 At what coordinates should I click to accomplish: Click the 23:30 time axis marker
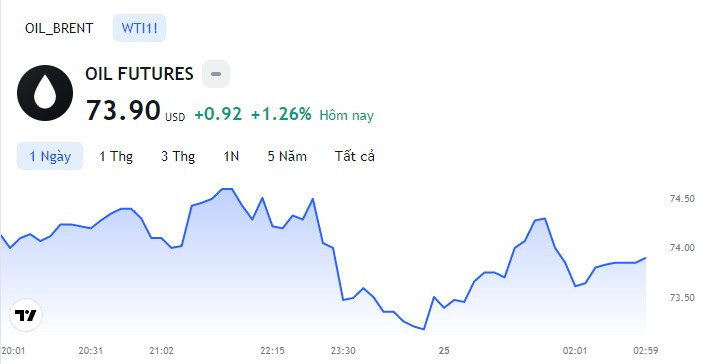click(344, 350)
